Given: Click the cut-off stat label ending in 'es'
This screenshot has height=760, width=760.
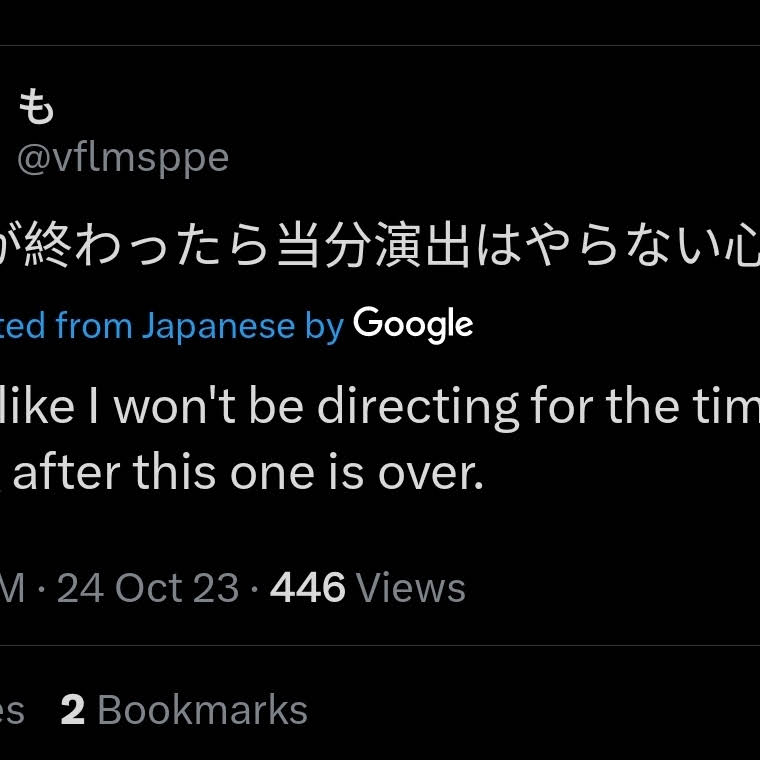Looking at the screenshot, I should click(12, 711).
